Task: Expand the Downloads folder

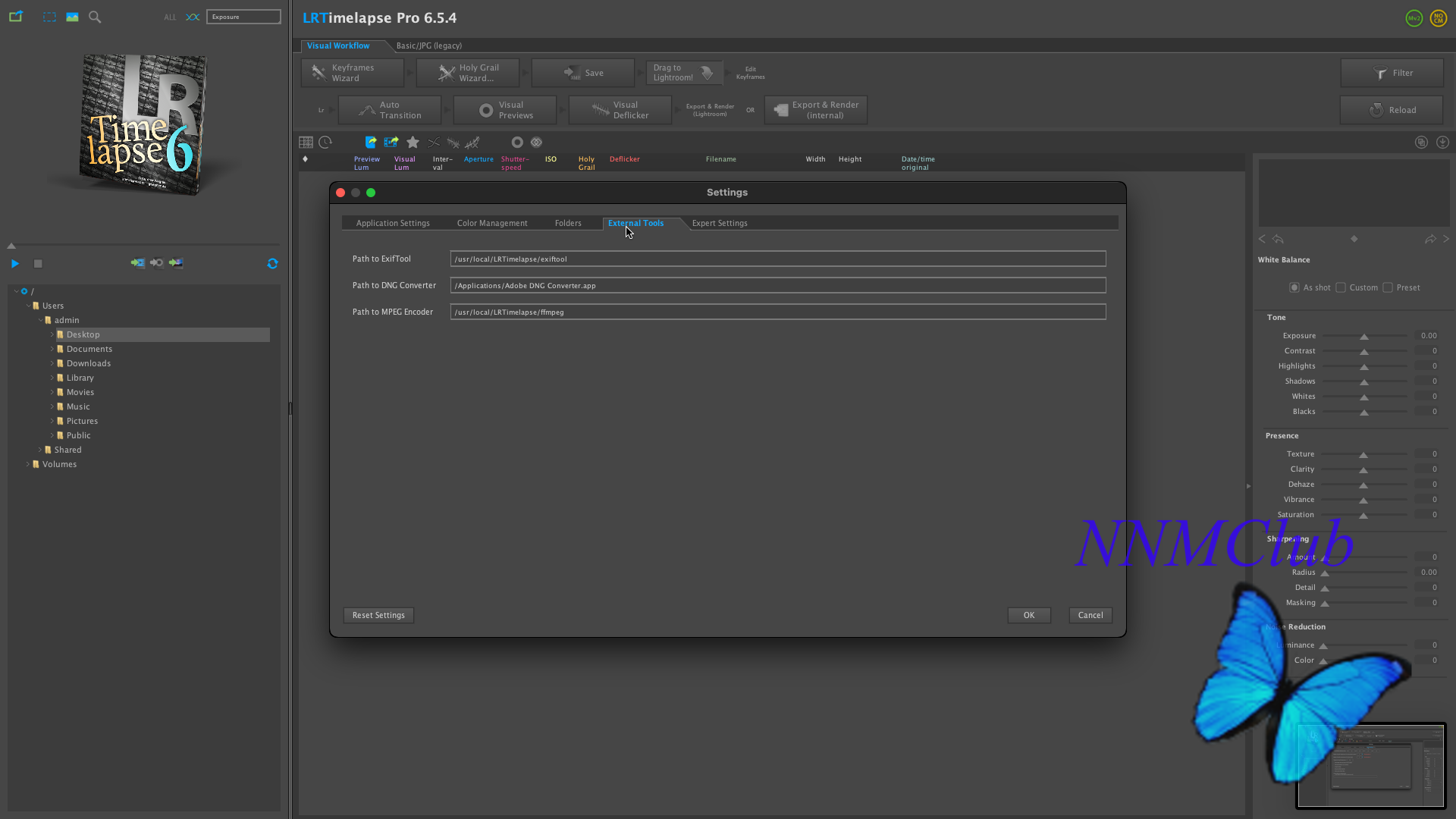Action: point(52,363)
